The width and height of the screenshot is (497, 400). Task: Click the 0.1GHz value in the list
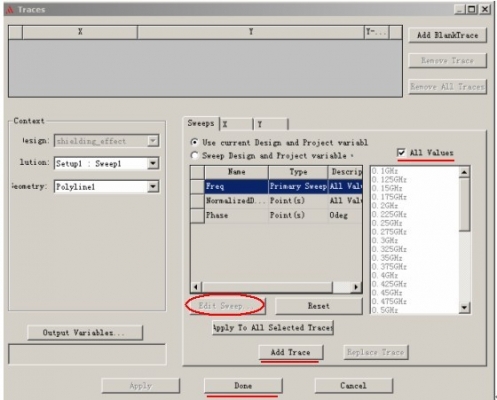385,171
